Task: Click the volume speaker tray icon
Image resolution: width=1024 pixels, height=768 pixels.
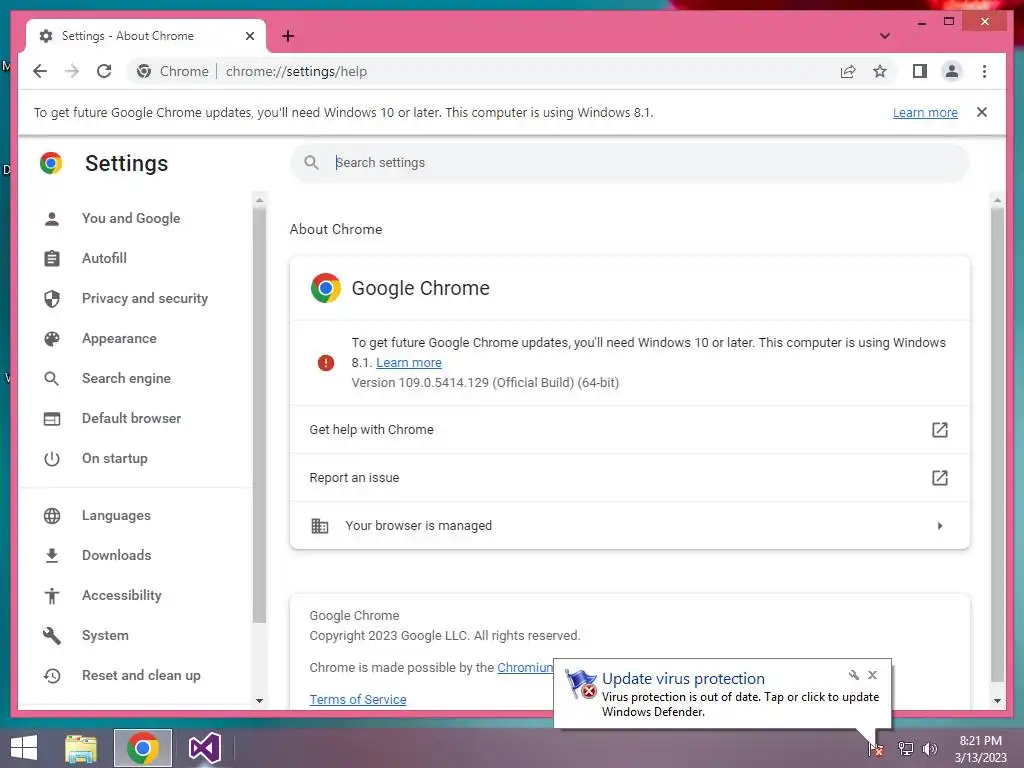Action: (930, 748)
